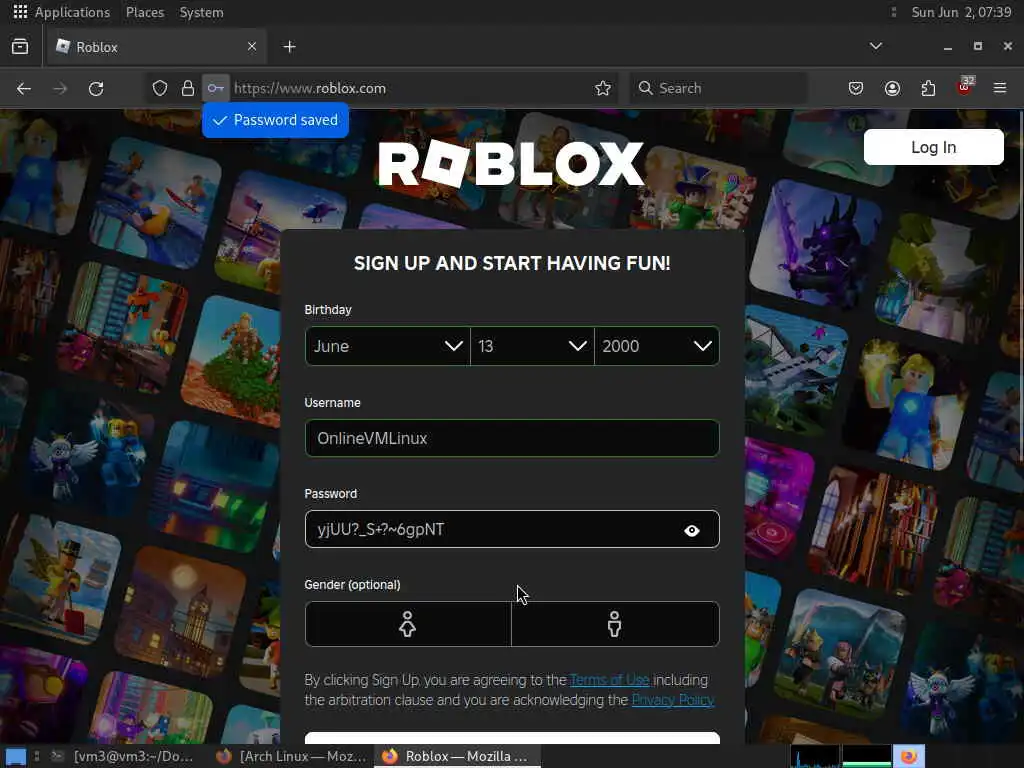1024x768 pixels.
Task: Click Roblox — Mozilla taskbar item
Action: [457, 756]
